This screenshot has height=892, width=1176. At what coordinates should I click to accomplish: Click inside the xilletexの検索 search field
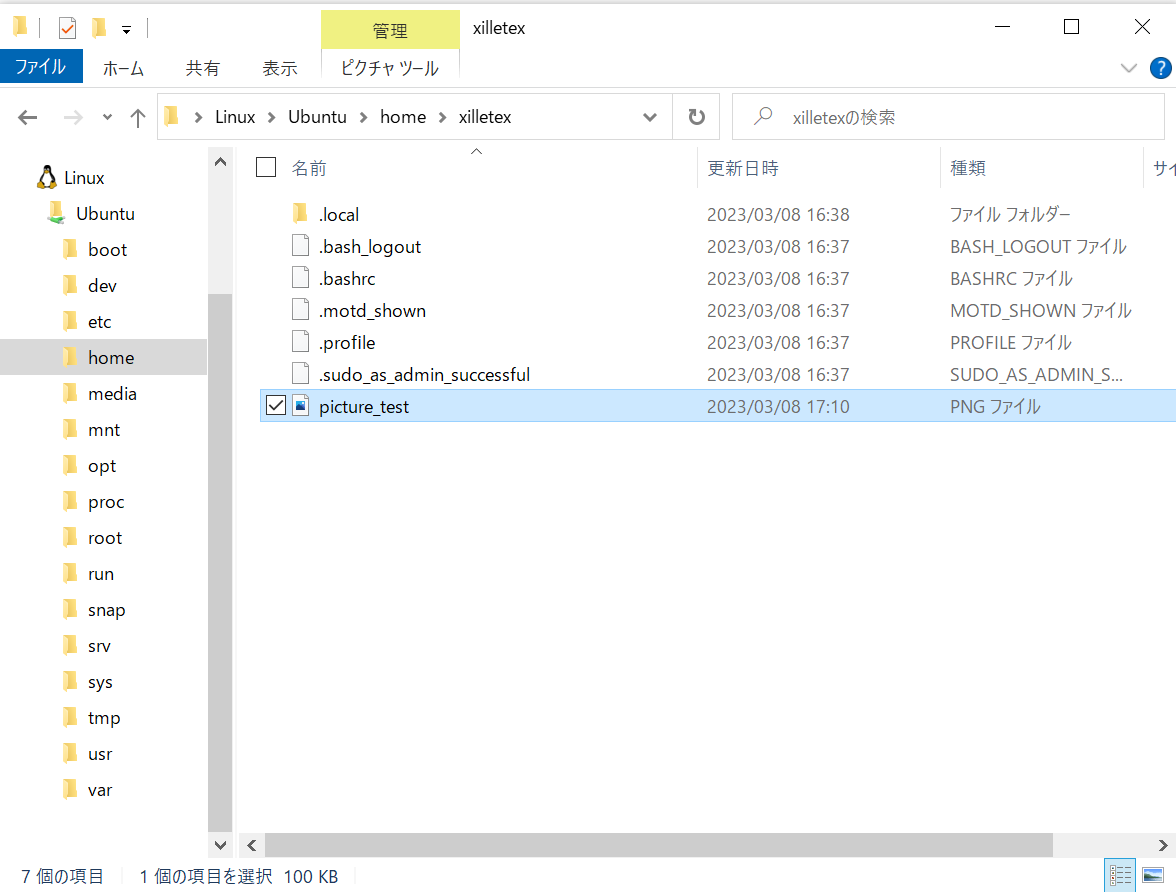point(900,117)
